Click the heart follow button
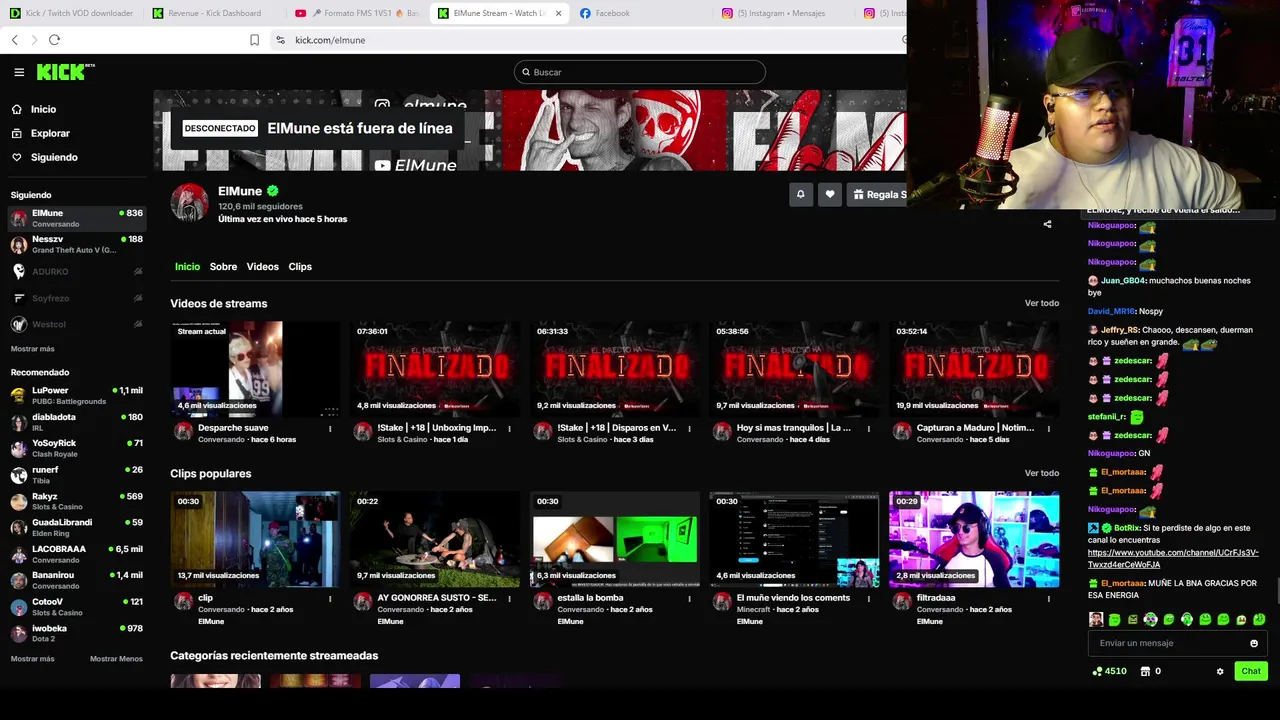The width and height of the screenshot is (1280, 720). click(829, 195)
